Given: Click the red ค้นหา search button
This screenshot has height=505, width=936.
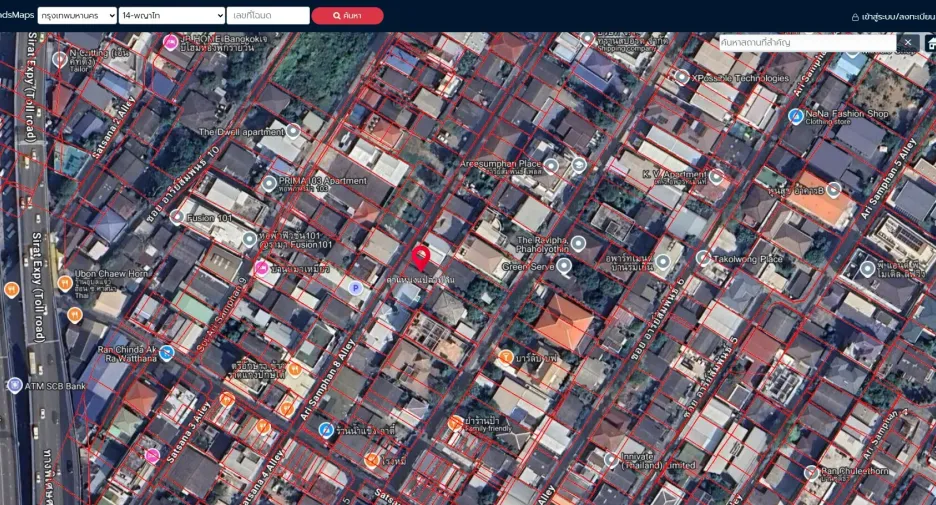Looking at the screenshot, I should tap(347, 16).
